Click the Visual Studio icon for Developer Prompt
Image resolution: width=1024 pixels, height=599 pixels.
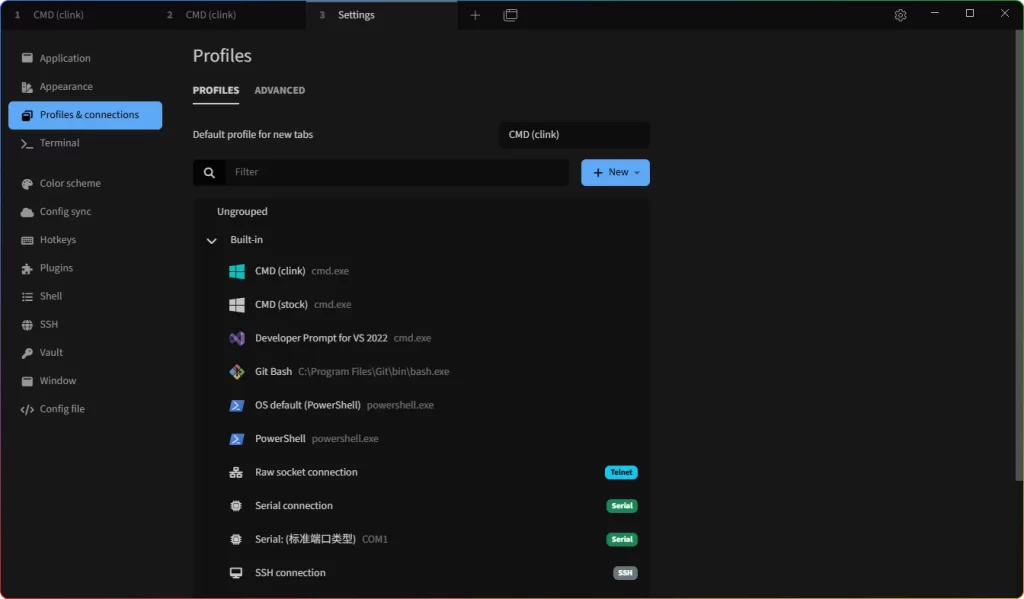tap(236, 338)
